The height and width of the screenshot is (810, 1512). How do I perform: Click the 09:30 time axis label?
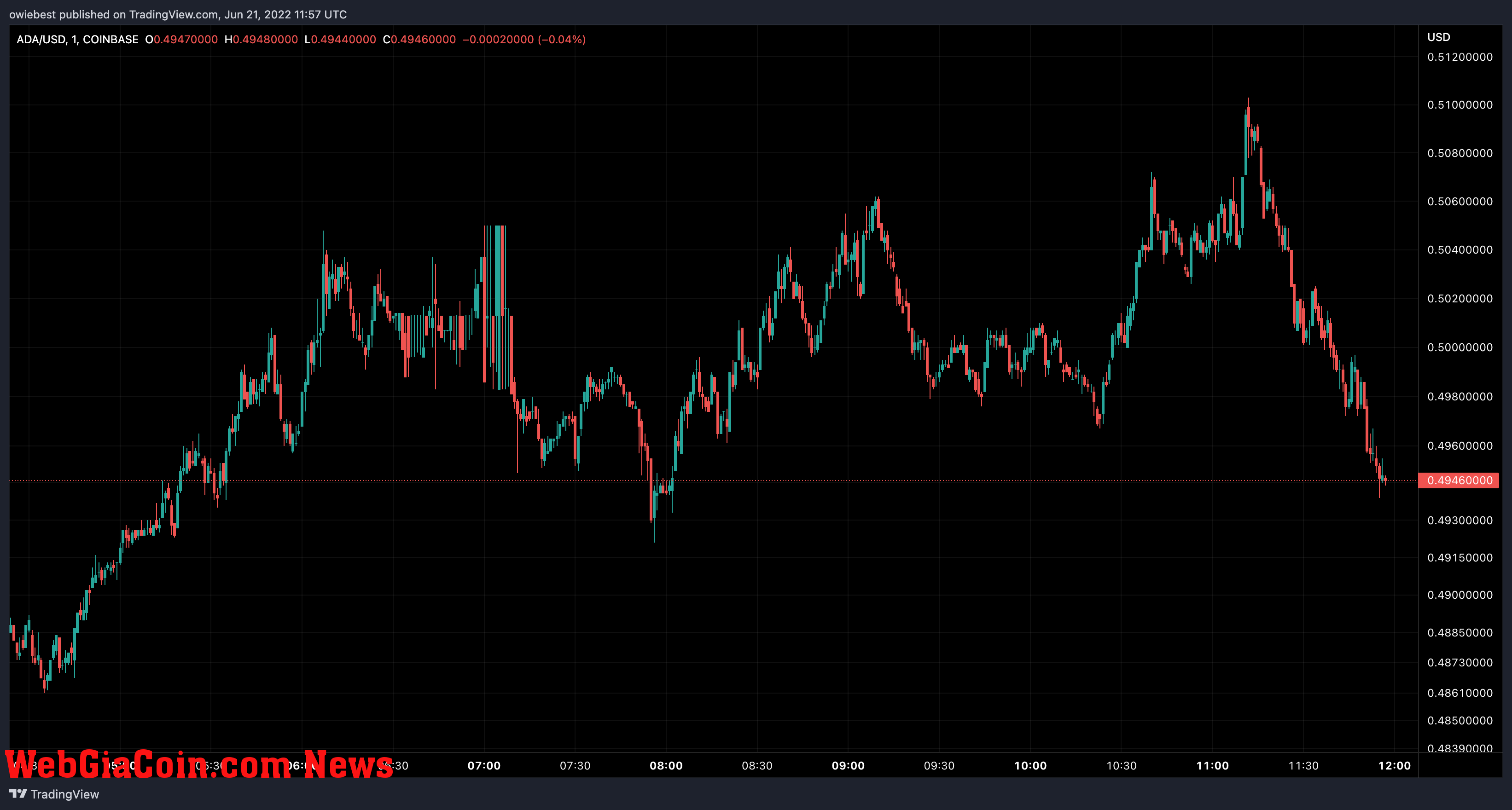pos(939,765)
